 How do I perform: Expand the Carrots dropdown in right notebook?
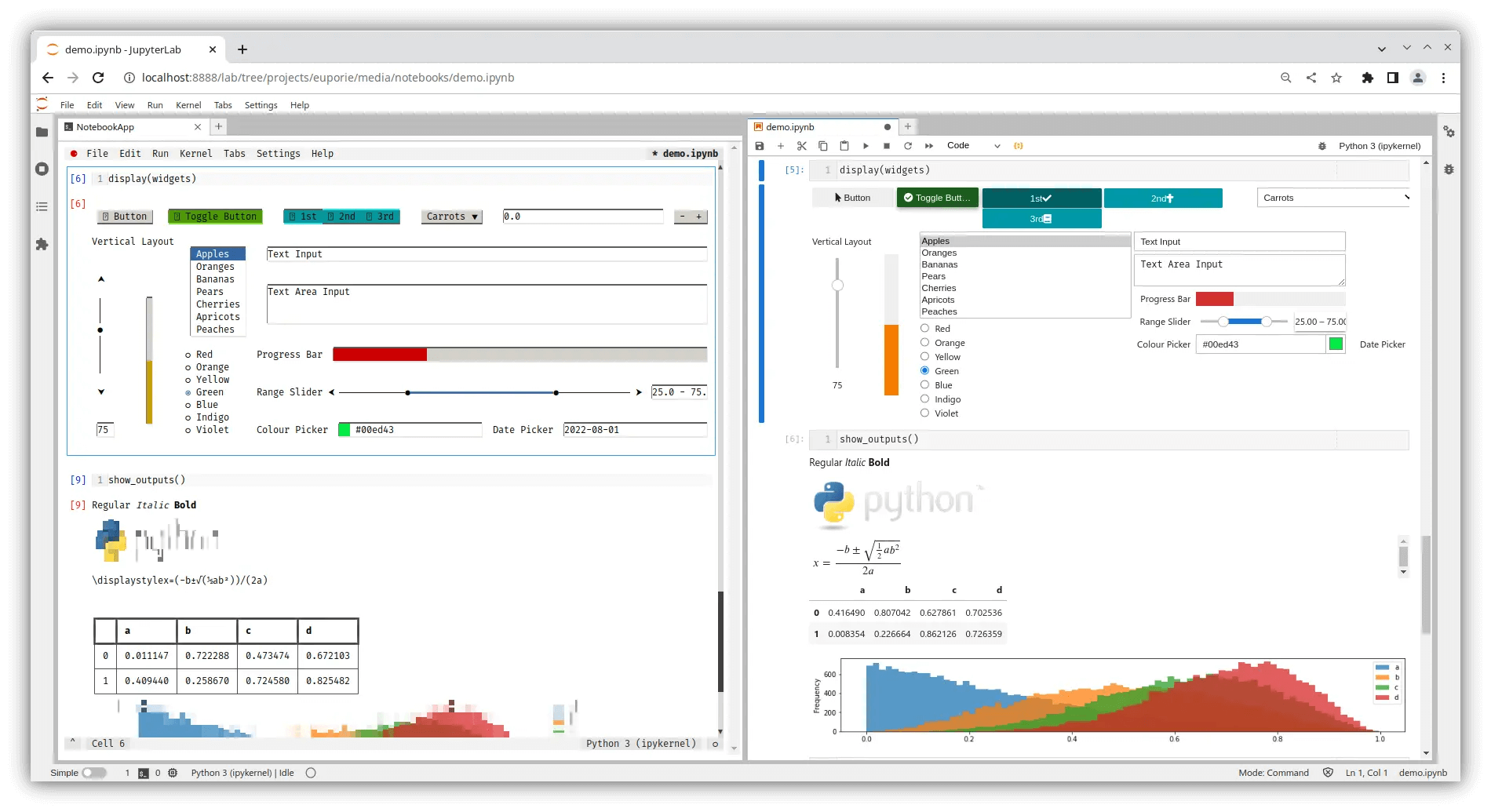pos(1332,198)
